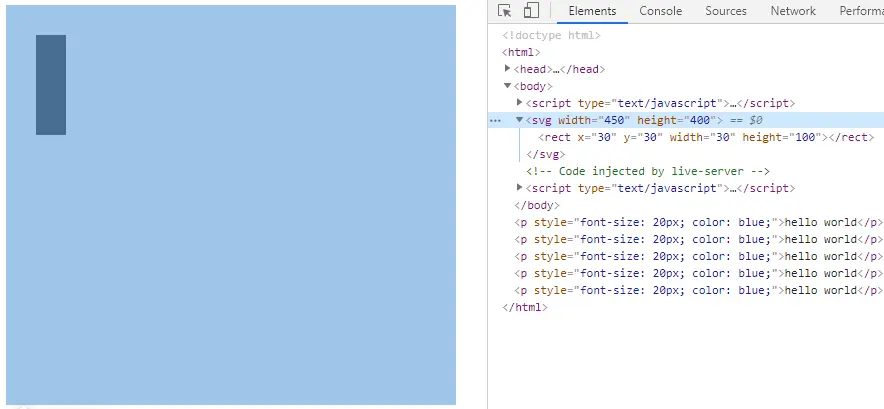
Task: Select the closing html tag
Action: (524, 307)
